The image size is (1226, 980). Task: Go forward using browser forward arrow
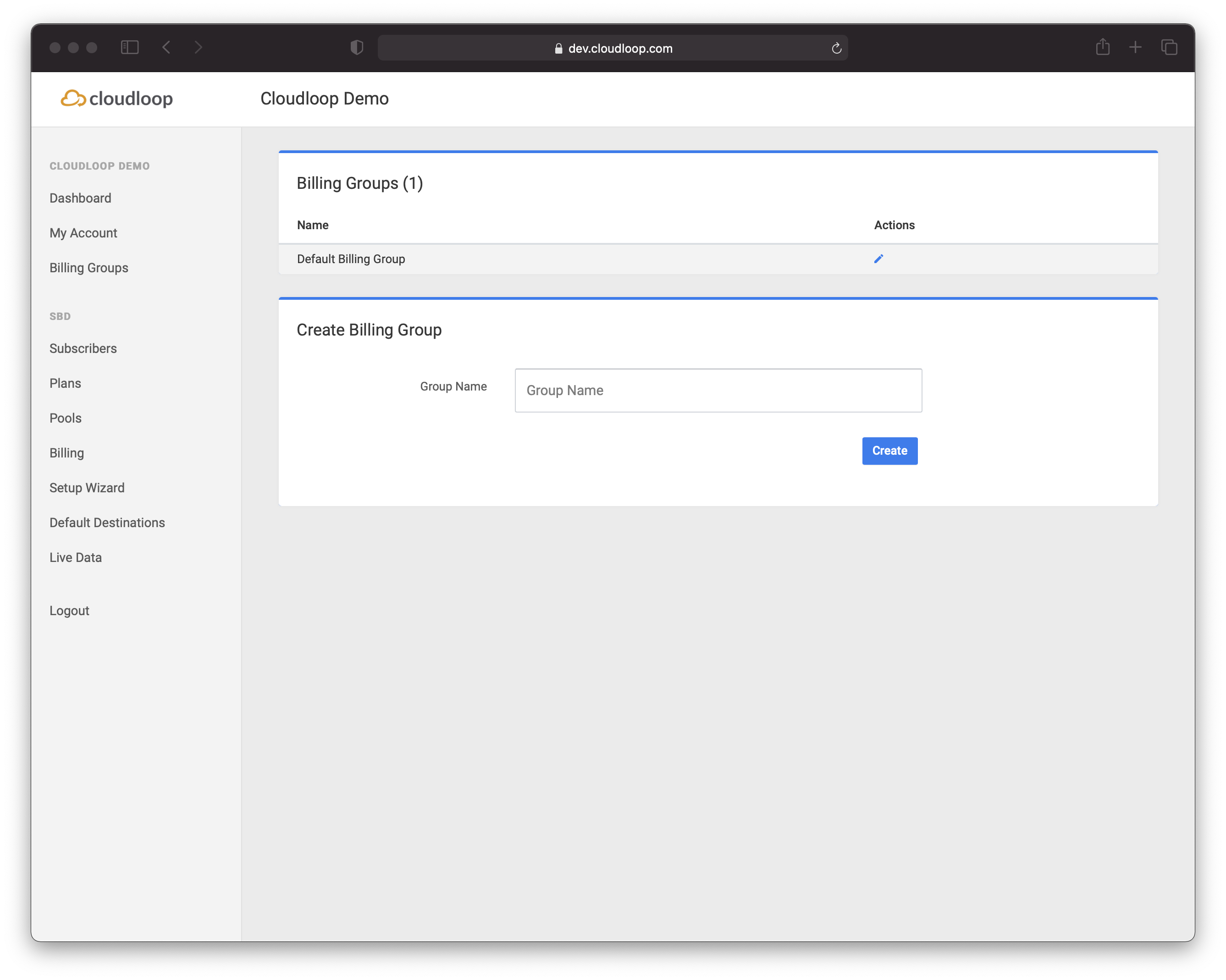pyautogui.click(x=198, y=47)
